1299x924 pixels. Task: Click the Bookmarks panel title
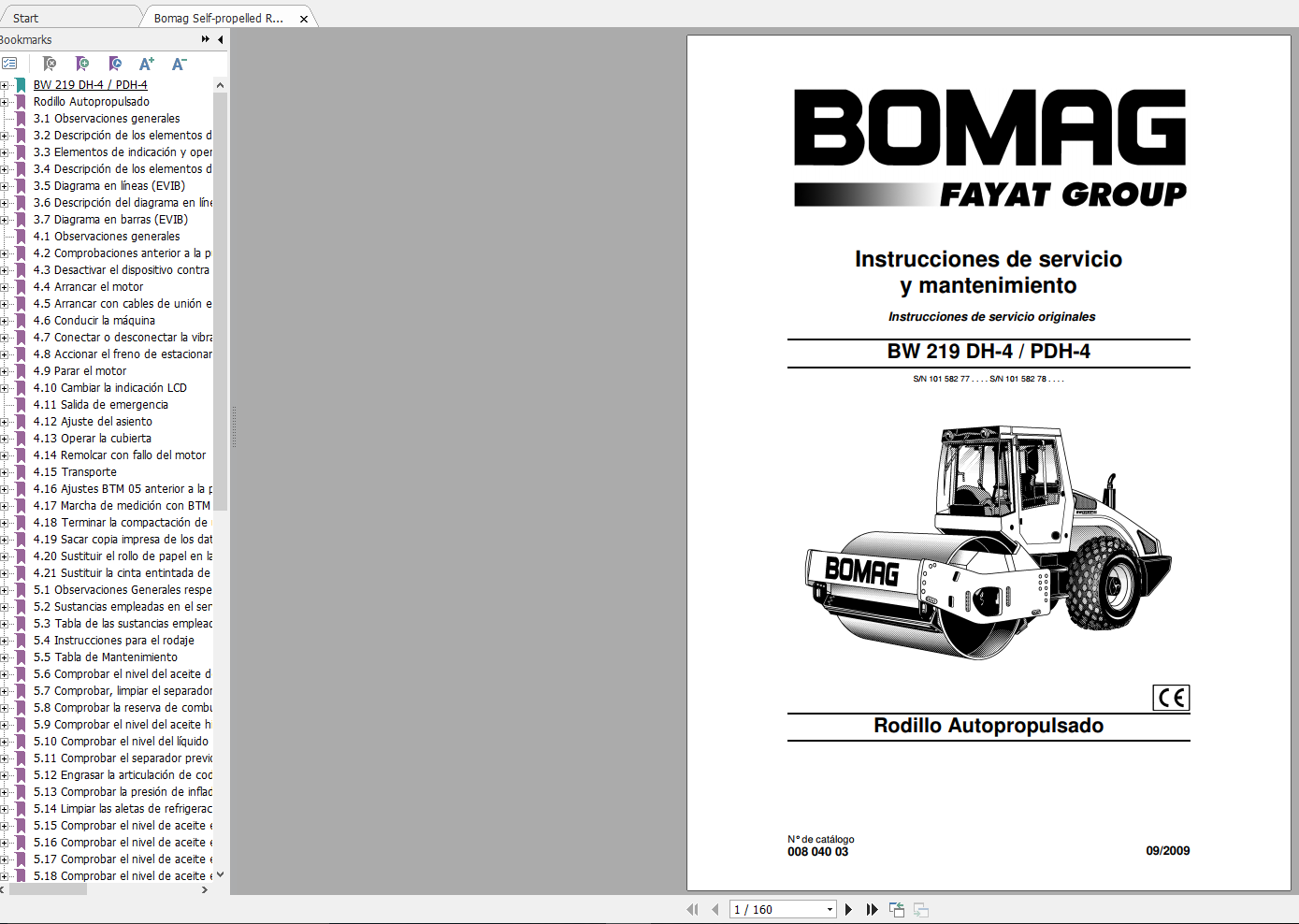pos(25,39)
